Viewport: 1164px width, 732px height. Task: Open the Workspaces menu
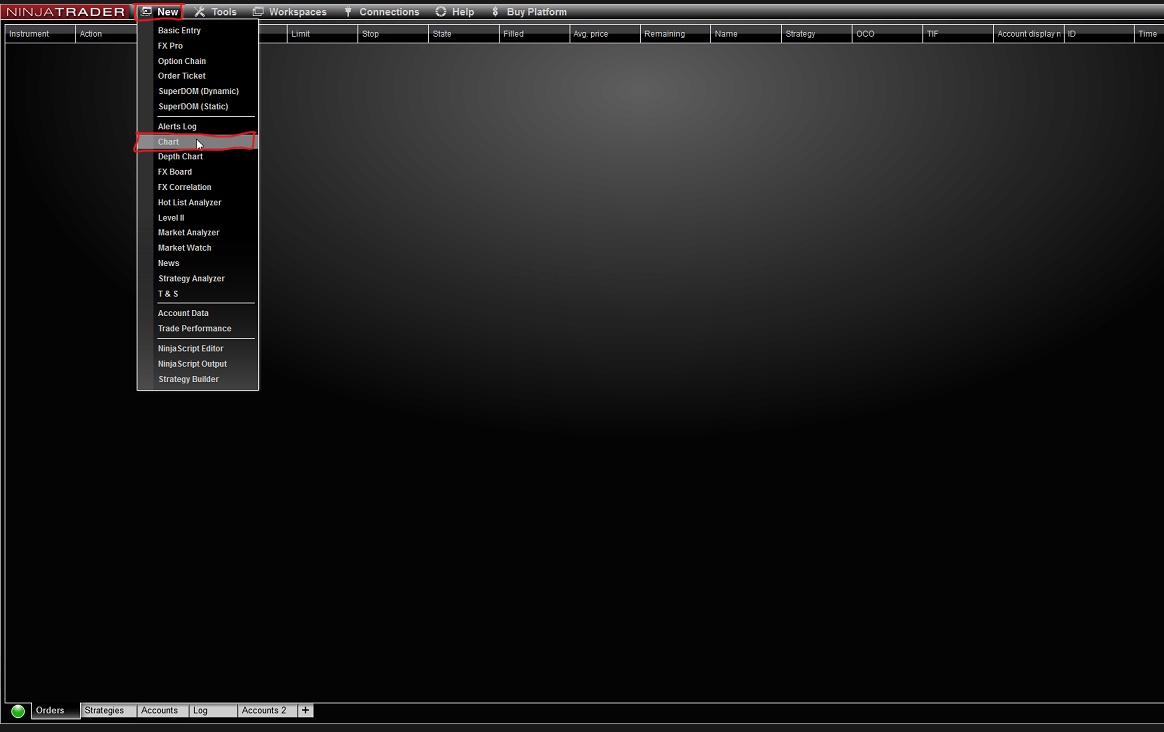(290, 12)
